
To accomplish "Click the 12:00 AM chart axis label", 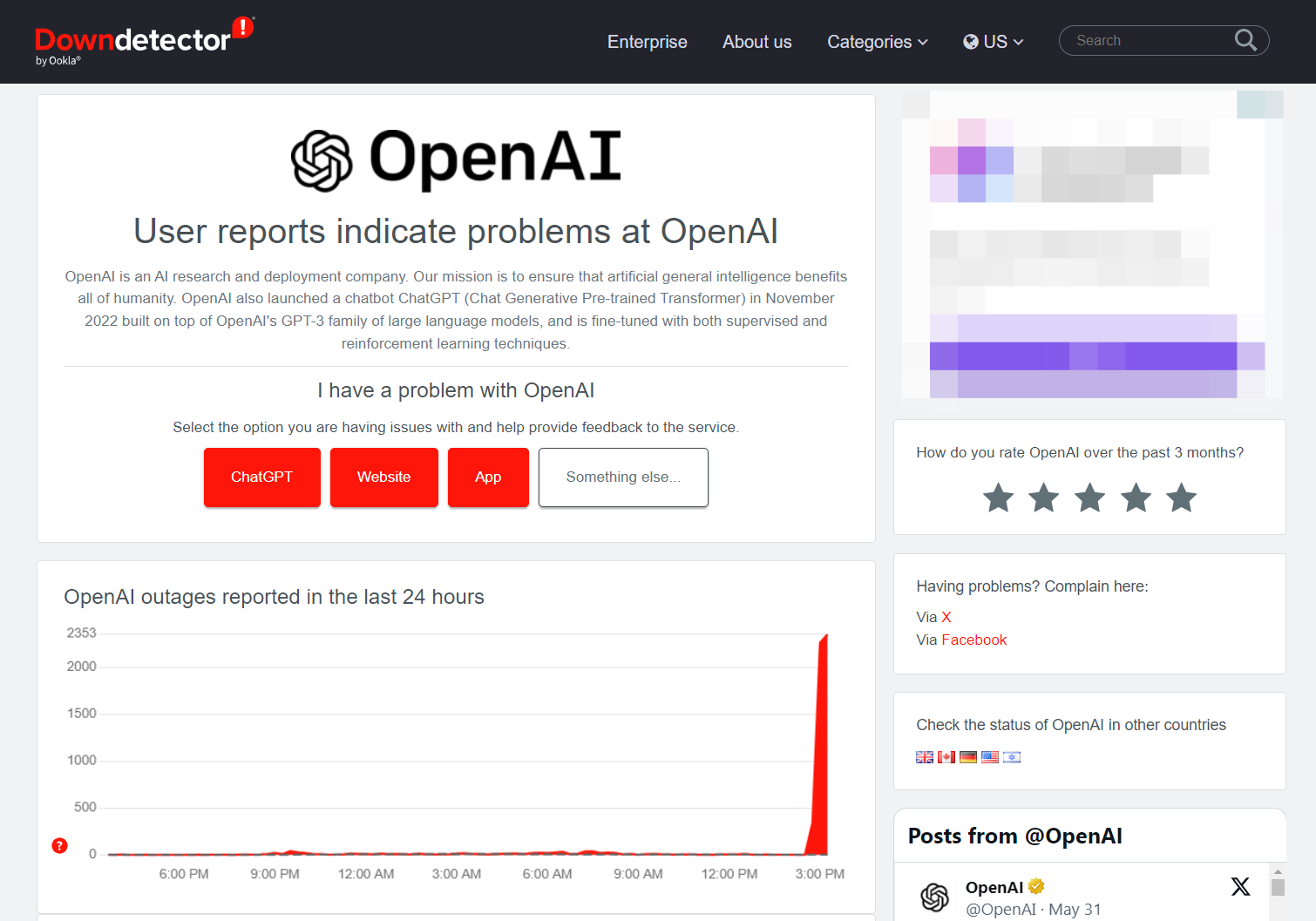I will click(x=366, y=874).
